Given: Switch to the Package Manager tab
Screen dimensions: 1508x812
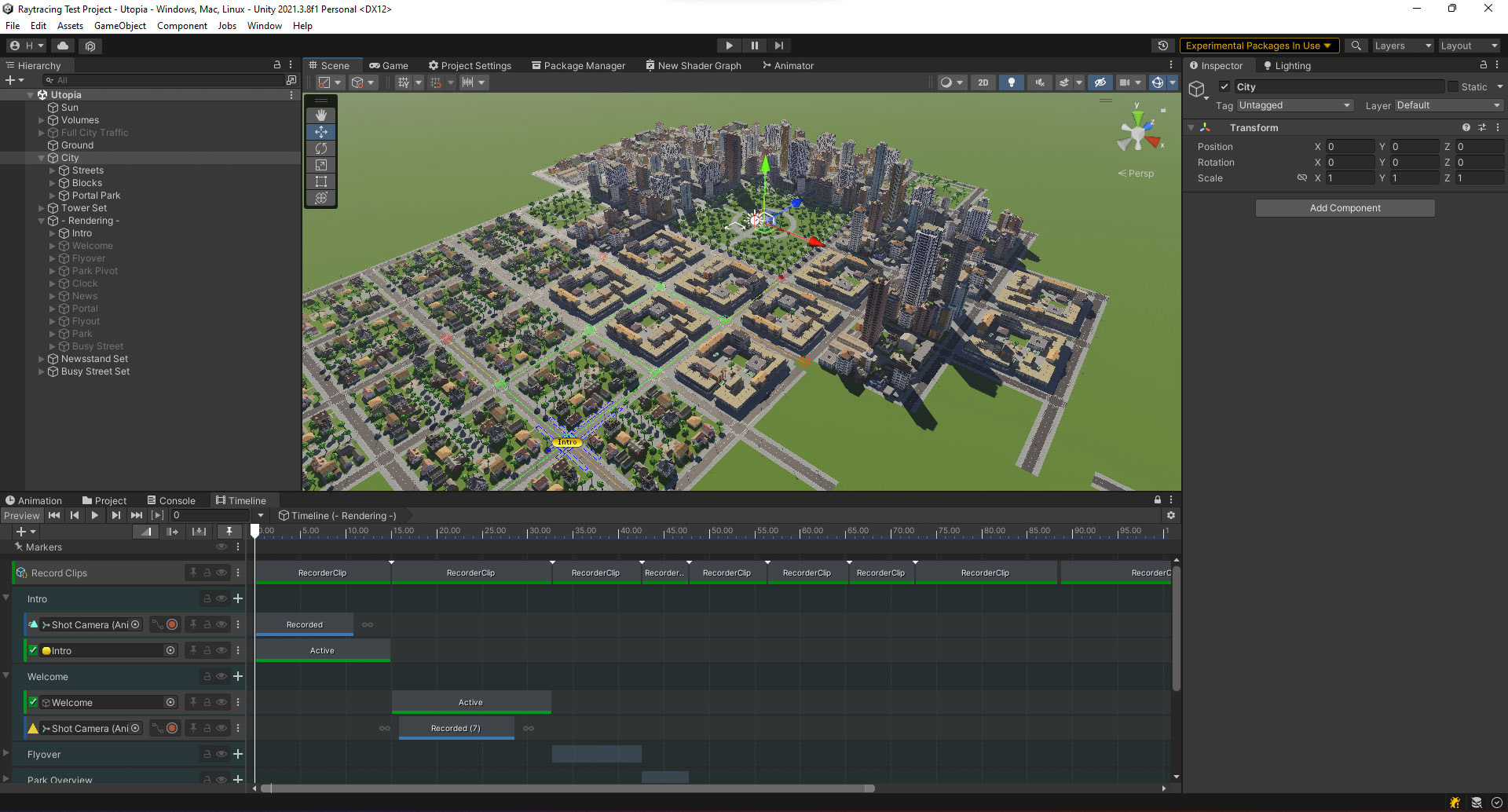Looking at the screenshot, I should [578, 66].
